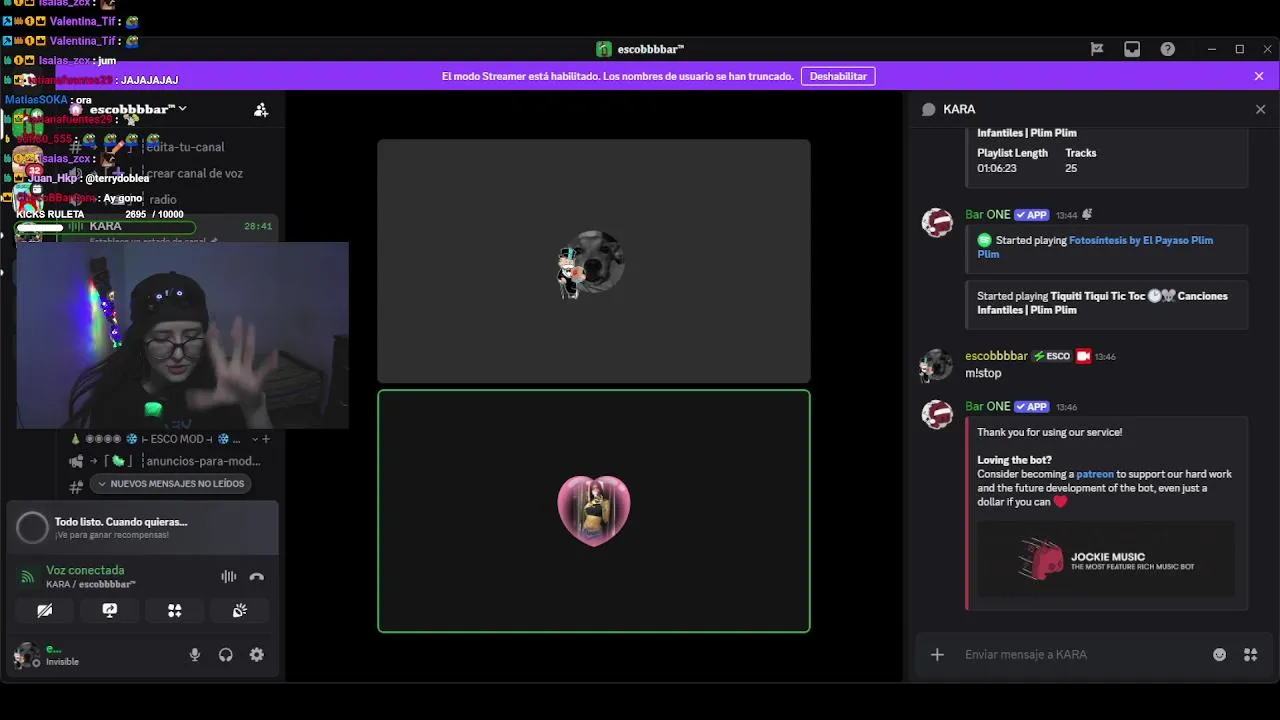
Task: Click the red video icon beside ESCO tag
Action: pyautogui.click(x=1083, y=356)
